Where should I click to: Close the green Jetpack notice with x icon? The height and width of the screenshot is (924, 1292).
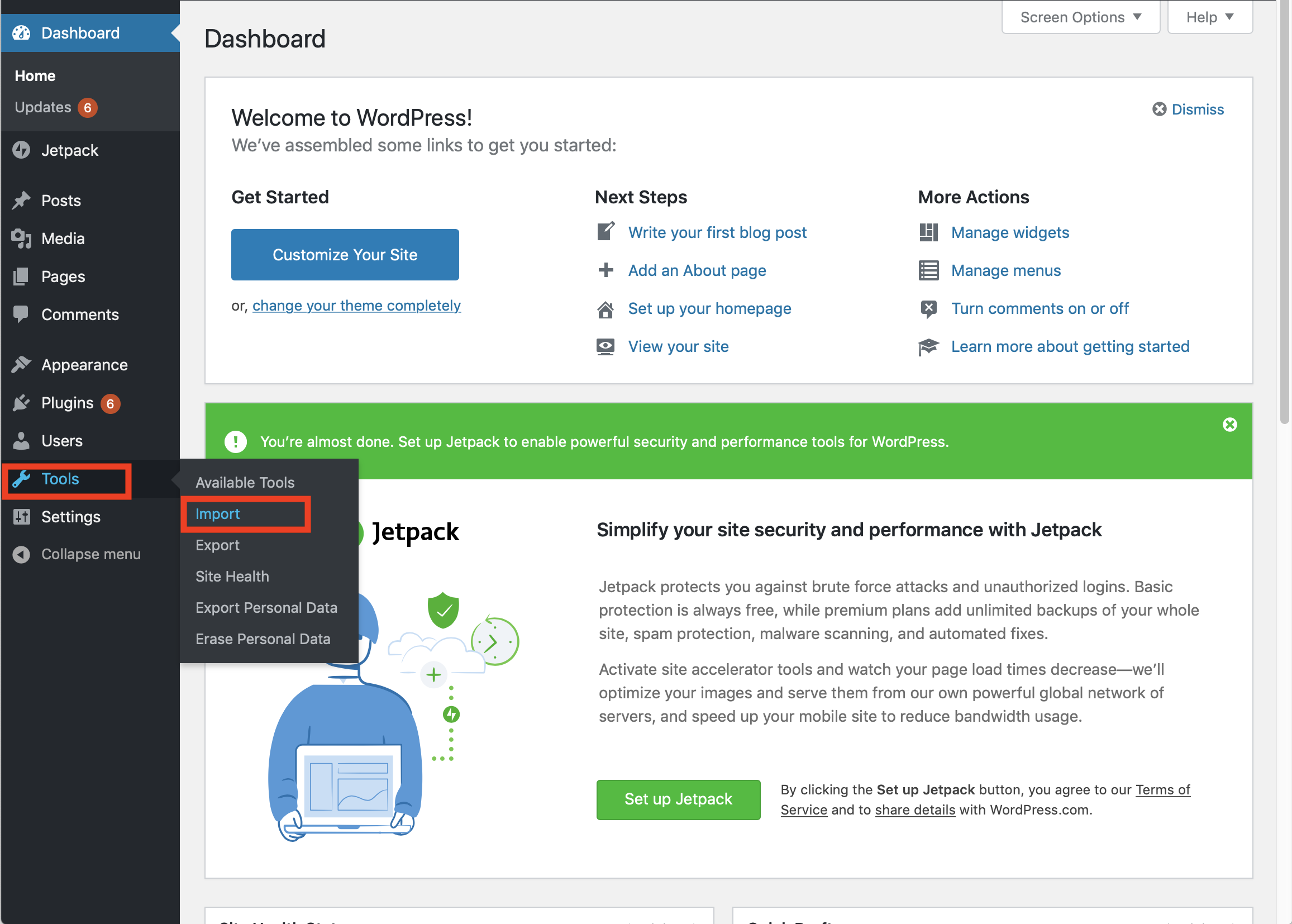(x=1229, y=425)
